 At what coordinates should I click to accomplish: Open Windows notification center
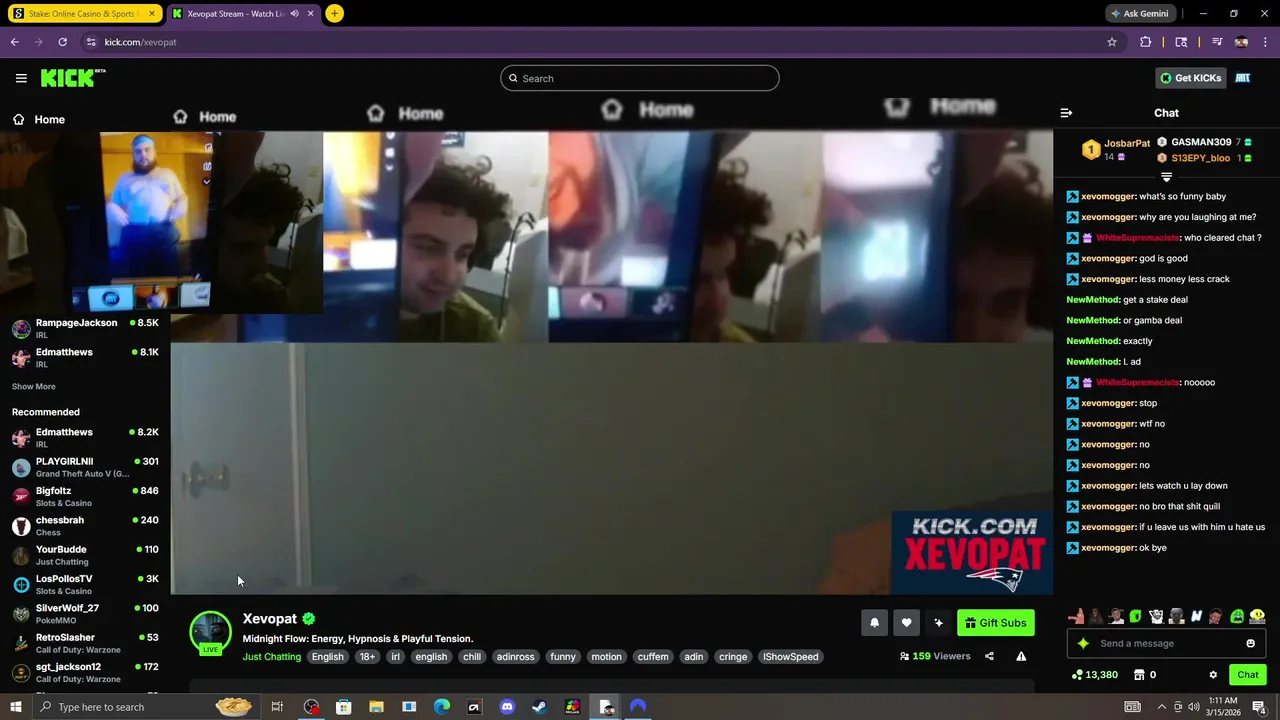tap(1259, 707)
